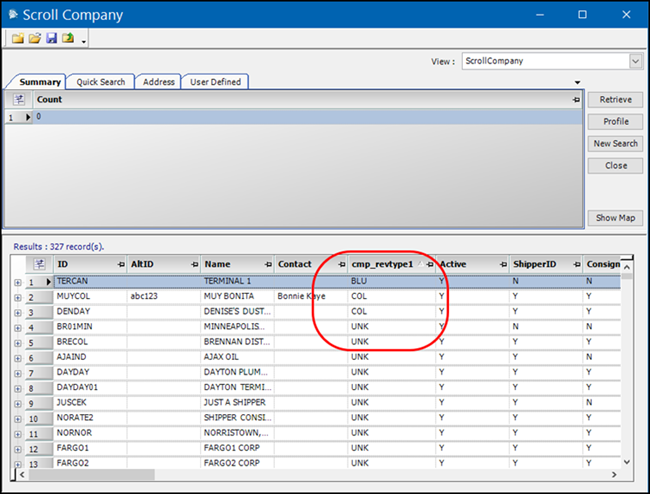Click the pin icon on Count column
Screen dimensions: 650x494
tap(576, 100)
